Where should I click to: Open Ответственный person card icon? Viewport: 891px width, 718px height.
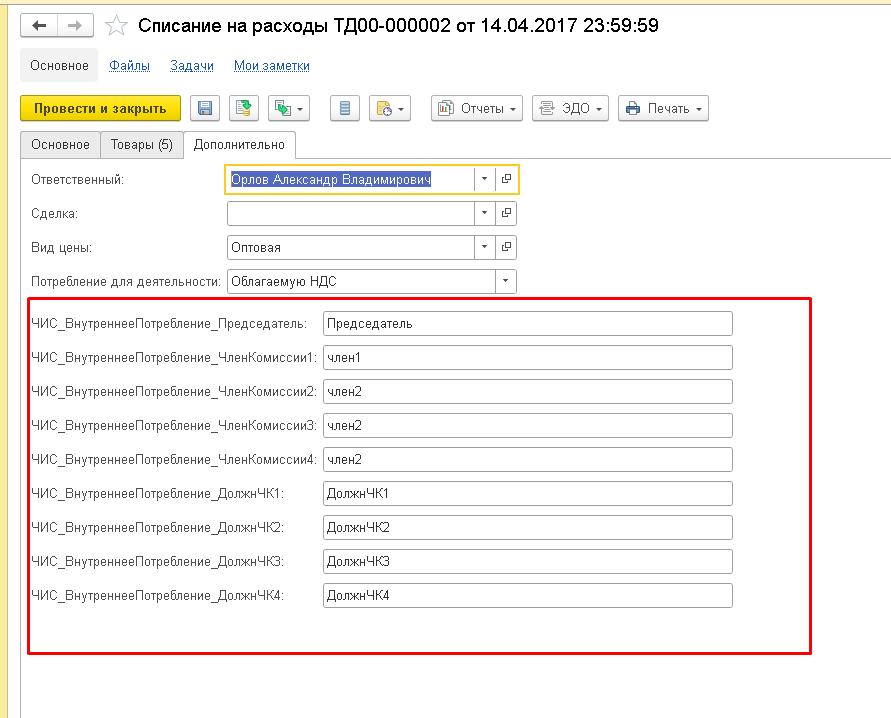point(506,179)
